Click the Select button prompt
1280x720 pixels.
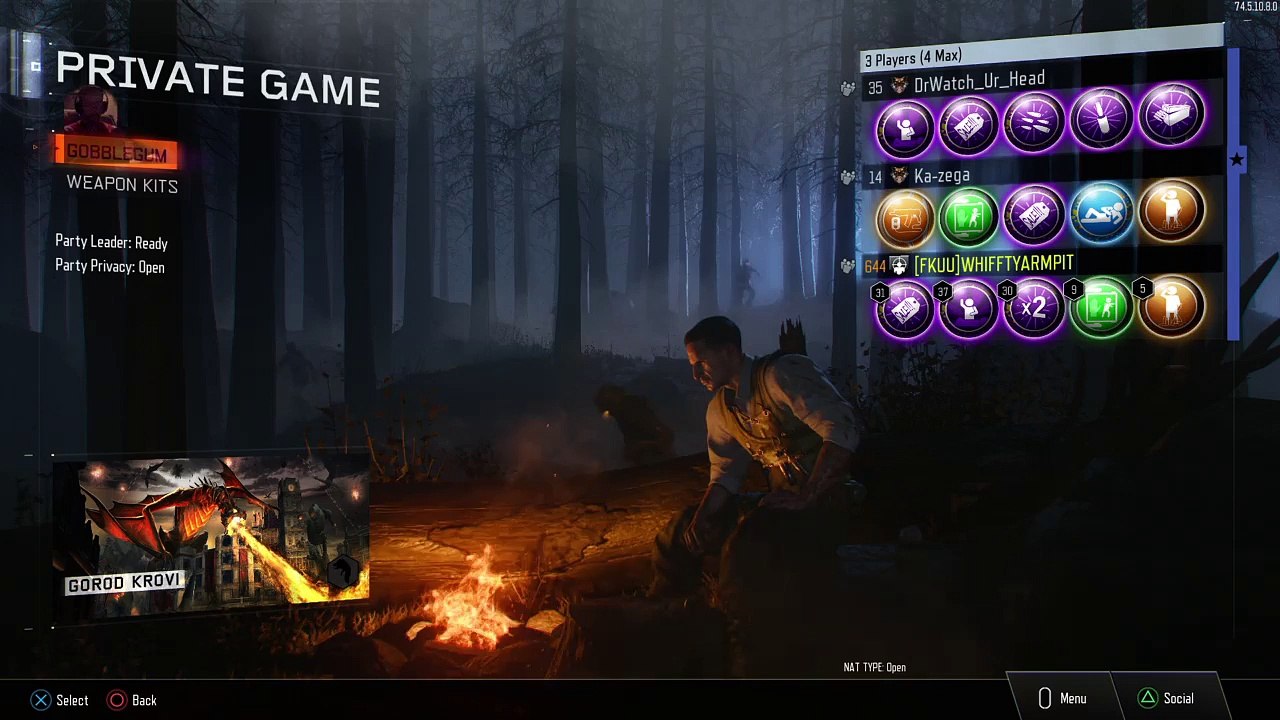60,700
